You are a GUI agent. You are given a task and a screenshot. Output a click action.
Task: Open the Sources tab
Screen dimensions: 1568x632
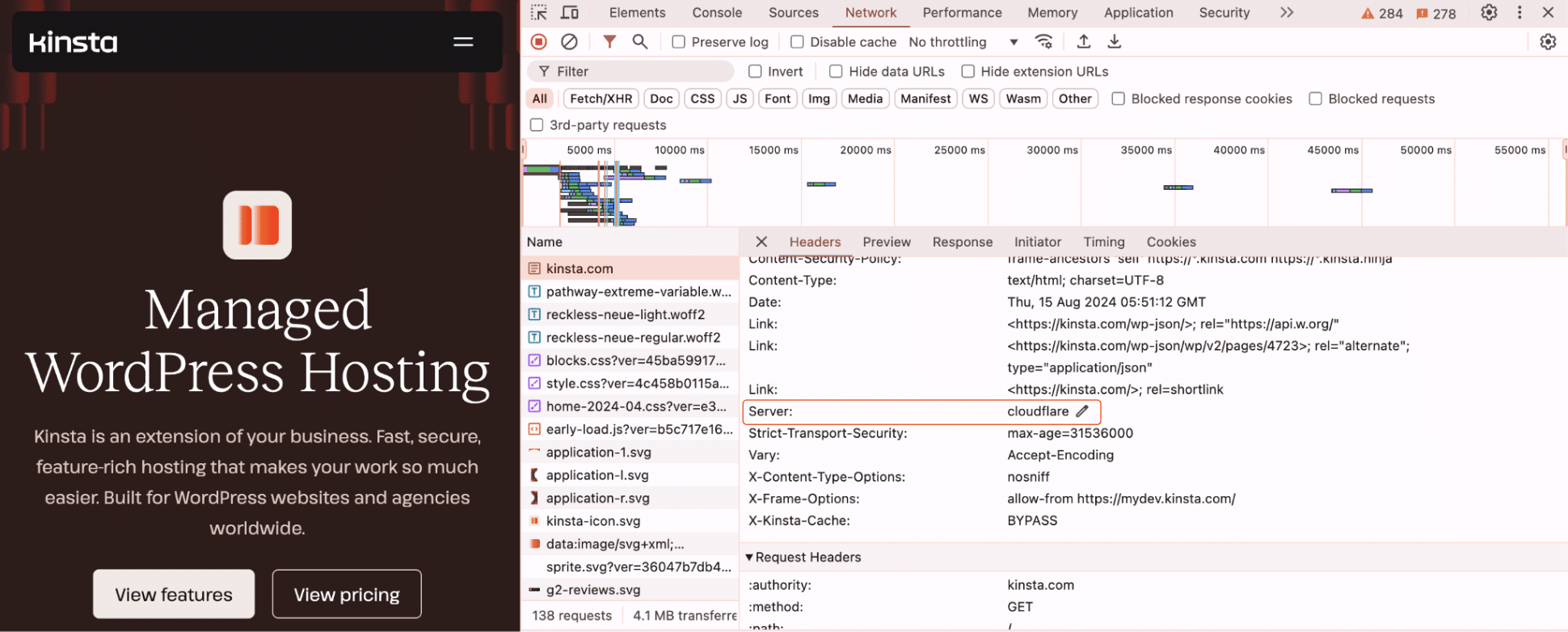pyautogui.click(x=794, y=13)
